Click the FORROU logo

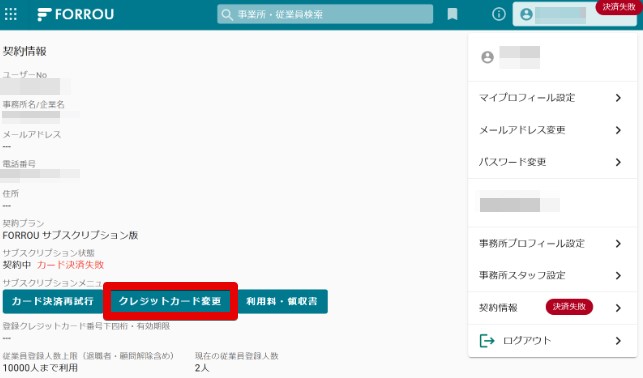point(75,14)
